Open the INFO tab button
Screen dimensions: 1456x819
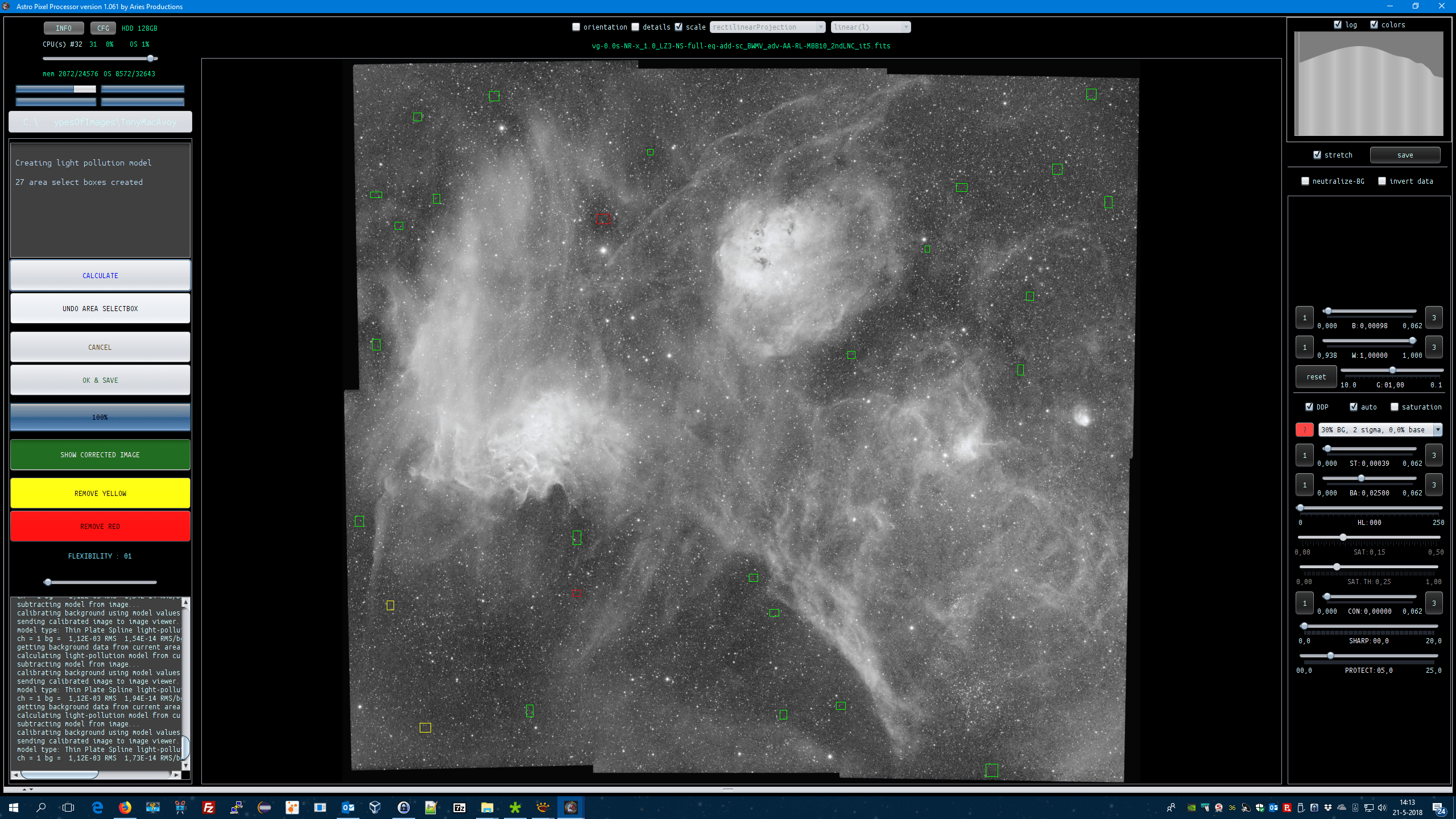[x=64, y=28]
